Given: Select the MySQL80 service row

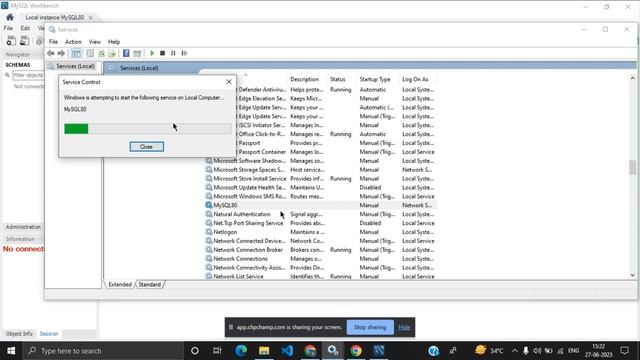Looking at the screenshot, I should coord(320,205).
